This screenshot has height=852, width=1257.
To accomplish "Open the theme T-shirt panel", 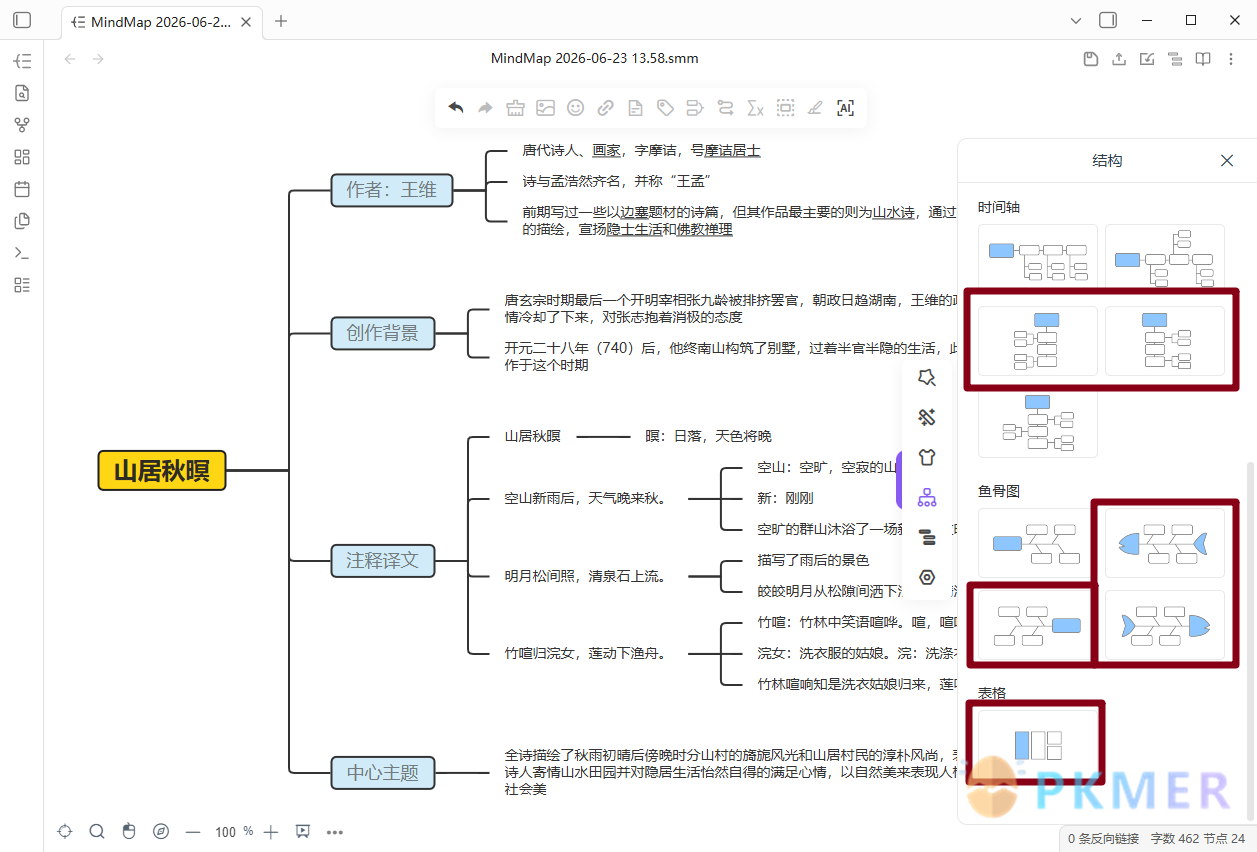I will pyautogui.click(x=927, y=457).
